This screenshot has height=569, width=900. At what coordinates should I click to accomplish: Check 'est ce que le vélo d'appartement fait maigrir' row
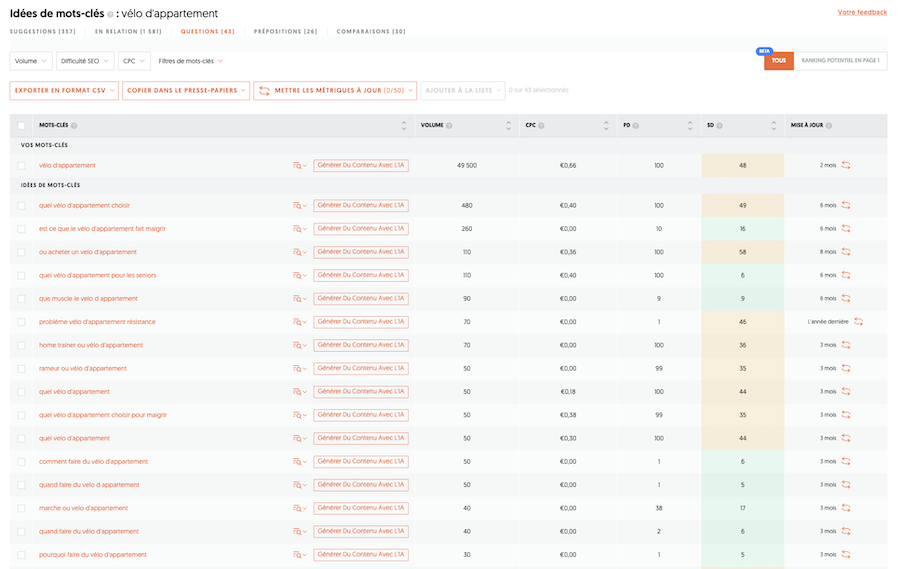tap(21, 229)
